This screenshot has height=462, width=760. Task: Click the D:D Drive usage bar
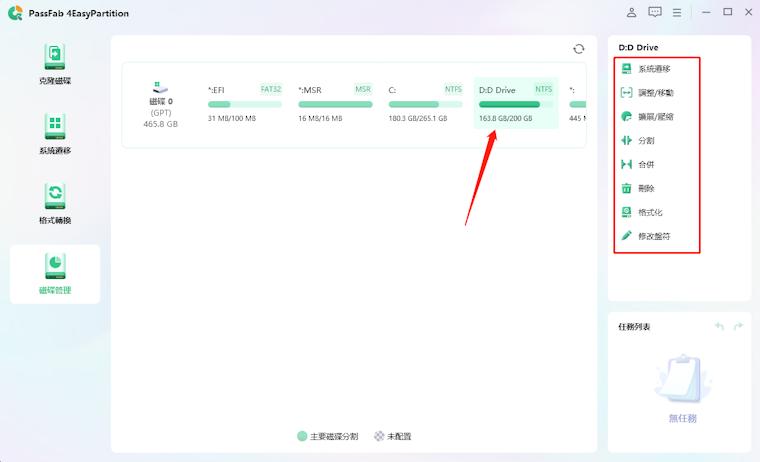[516, 104]
